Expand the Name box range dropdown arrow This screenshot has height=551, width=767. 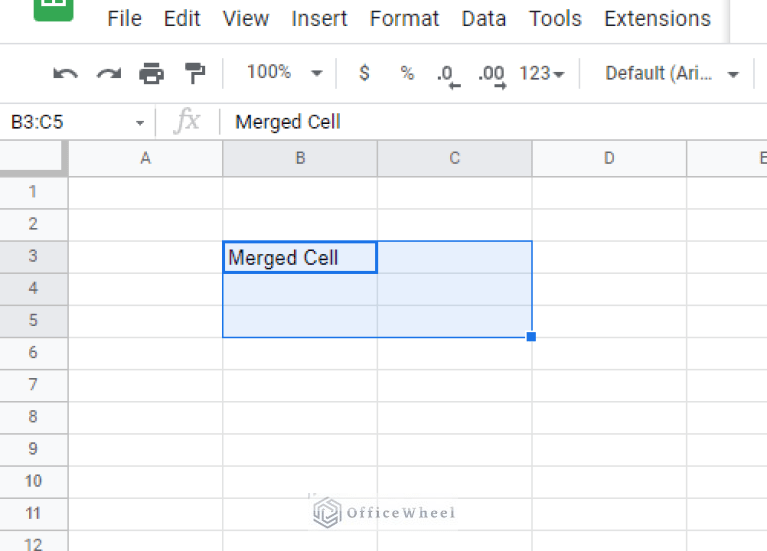[x=140, y=123]
